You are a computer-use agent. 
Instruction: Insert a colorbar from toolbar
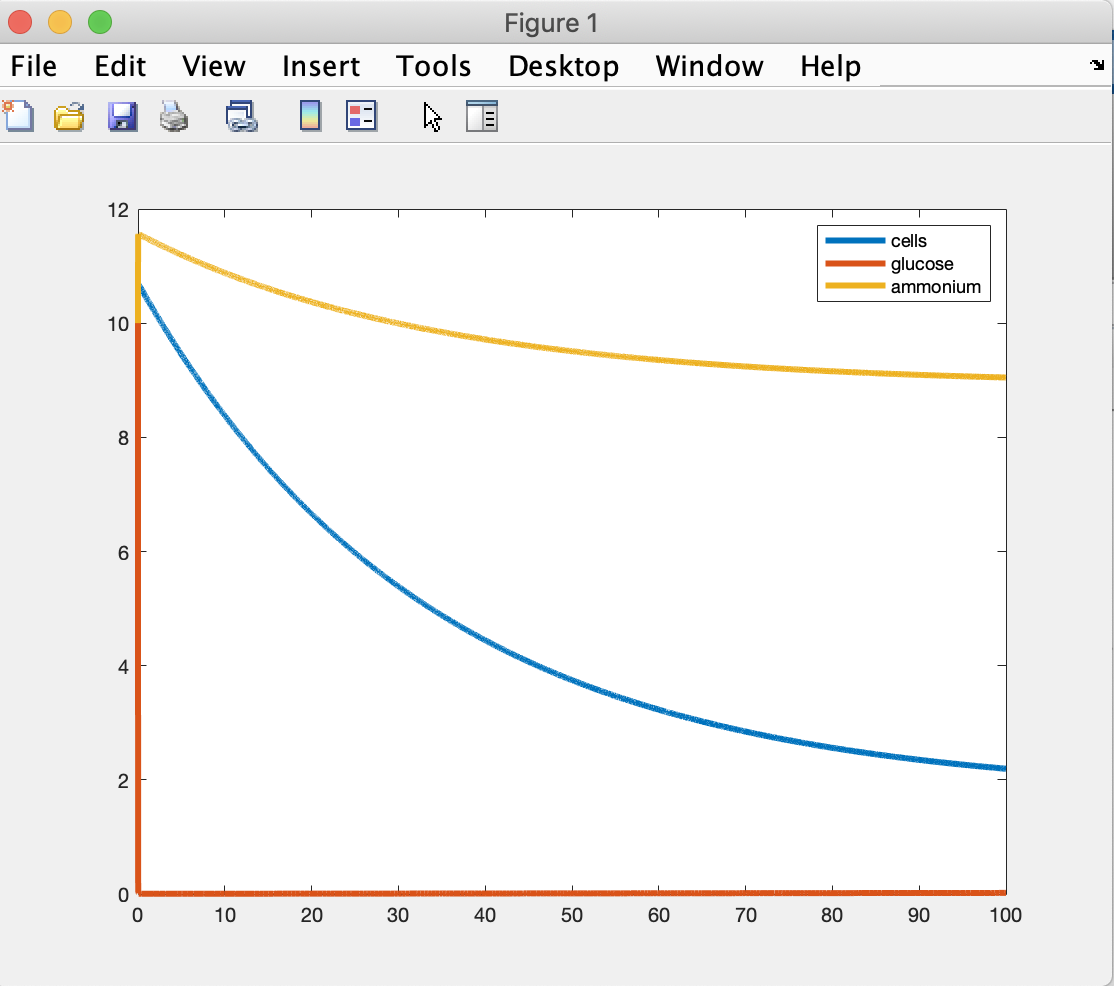tap(311, 117)
